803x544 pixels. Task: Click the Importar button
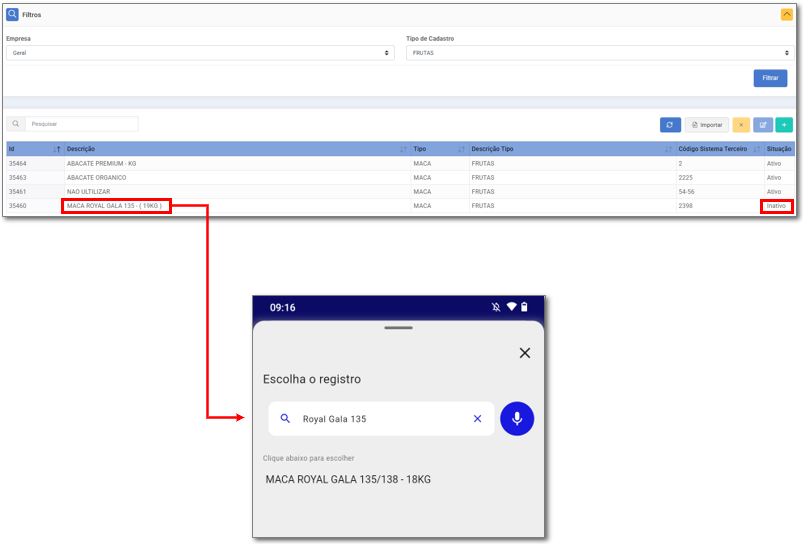[x=706, y=125]
